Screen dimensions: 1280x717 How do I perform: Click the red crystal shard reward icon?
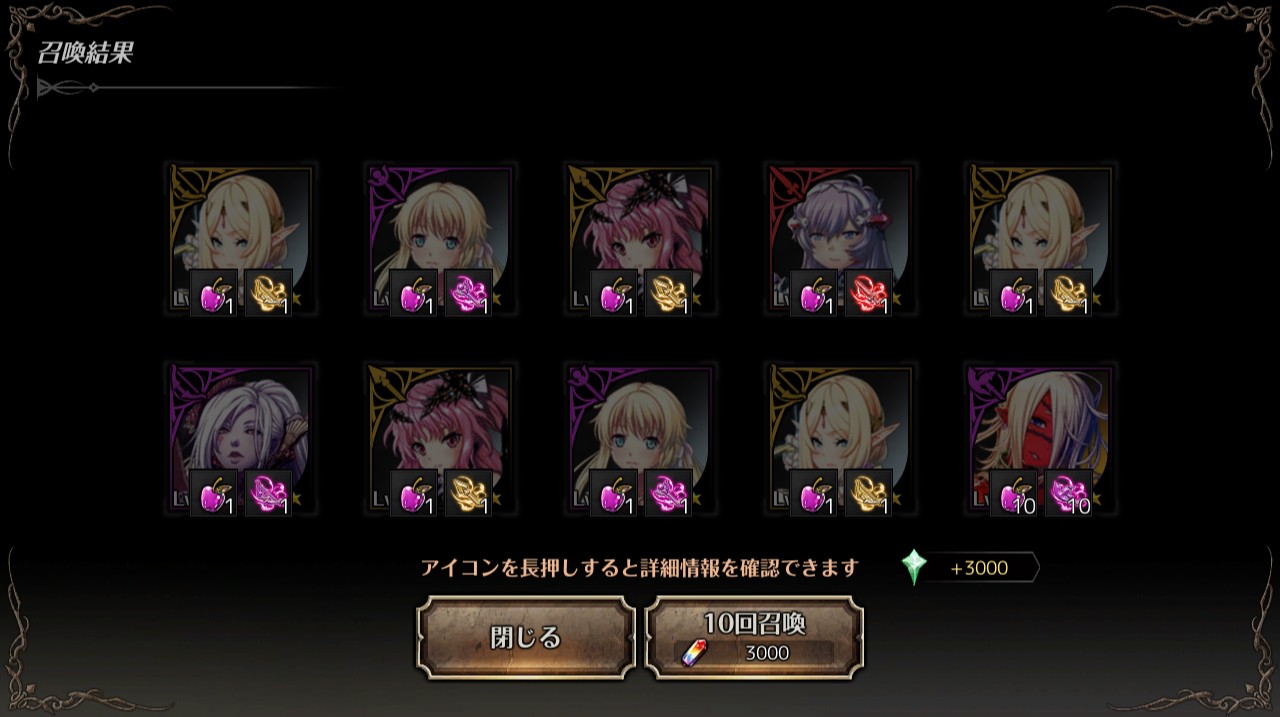point(868,293)
